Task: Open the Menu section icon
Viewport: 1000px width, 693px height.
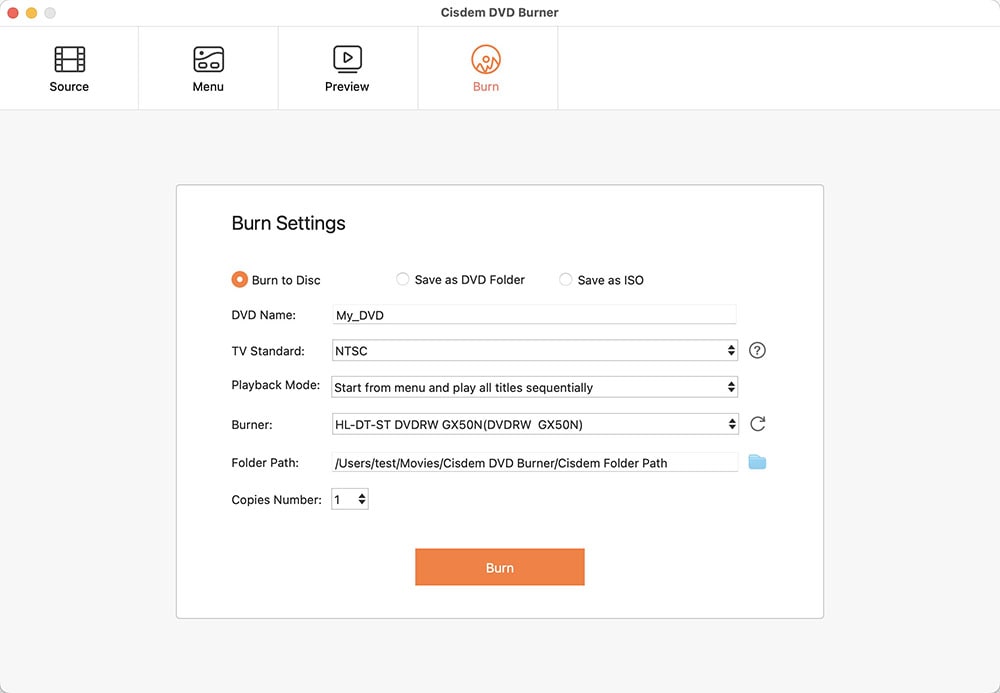Action: click(207, 59)
